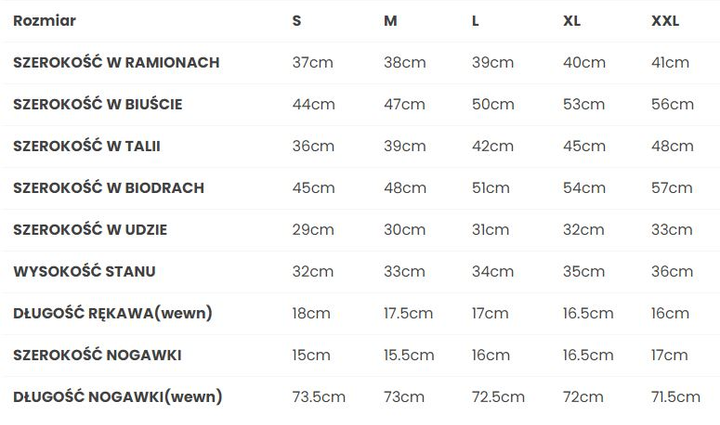720x425 pixels.
Task: Select the 17.5cm sleeve length value
Action: tap(408, 313)
